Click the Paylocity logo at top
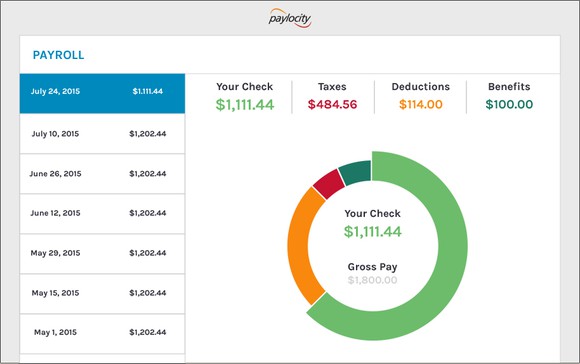The height and width of the screenshot is (364, 580). pos(290,18)
